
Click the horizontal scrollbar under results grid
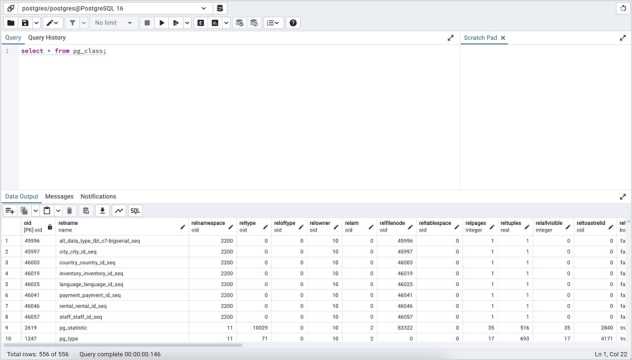[x=123, y=345]
